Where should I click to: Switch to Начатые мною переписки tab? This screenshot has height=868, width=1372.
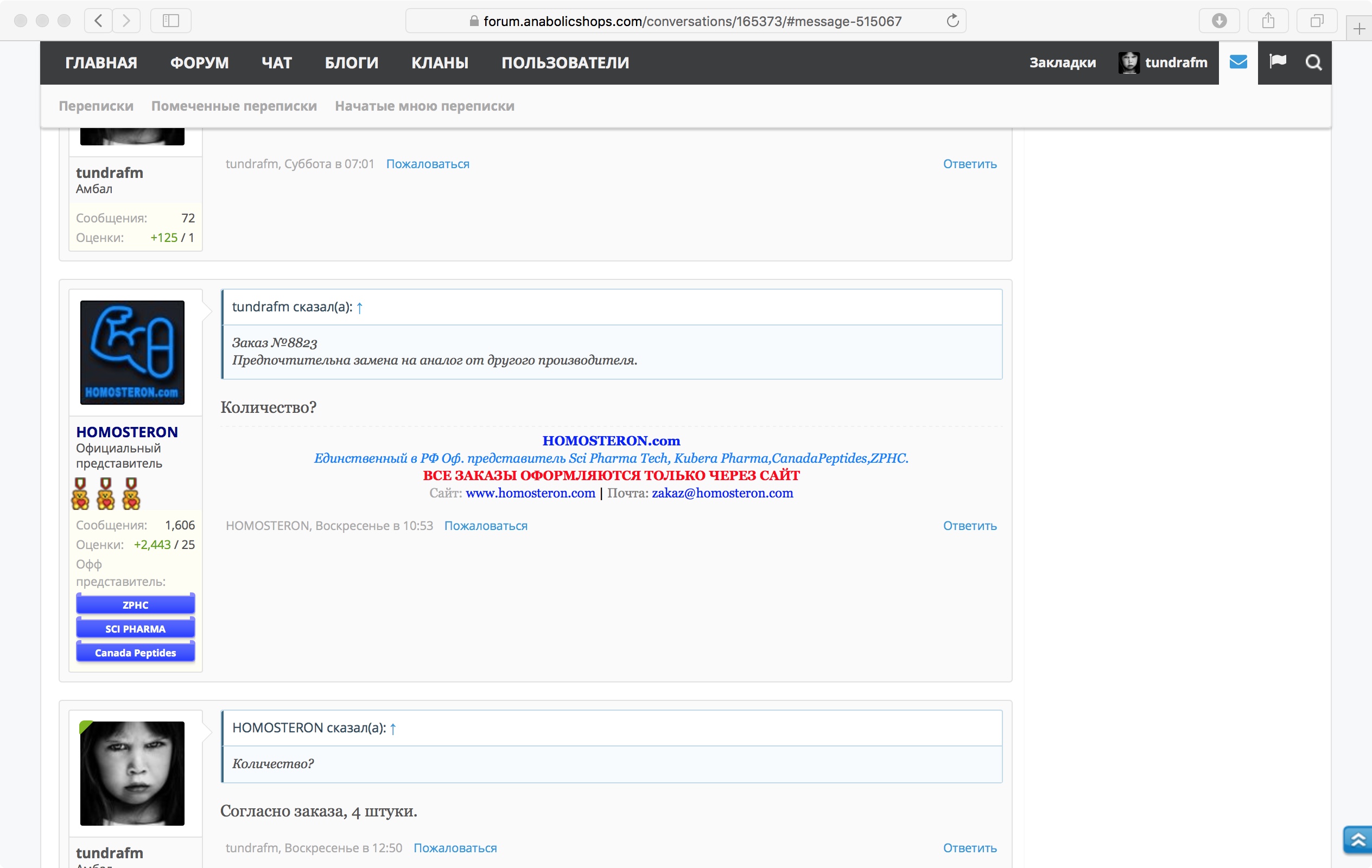coord(424,106)
